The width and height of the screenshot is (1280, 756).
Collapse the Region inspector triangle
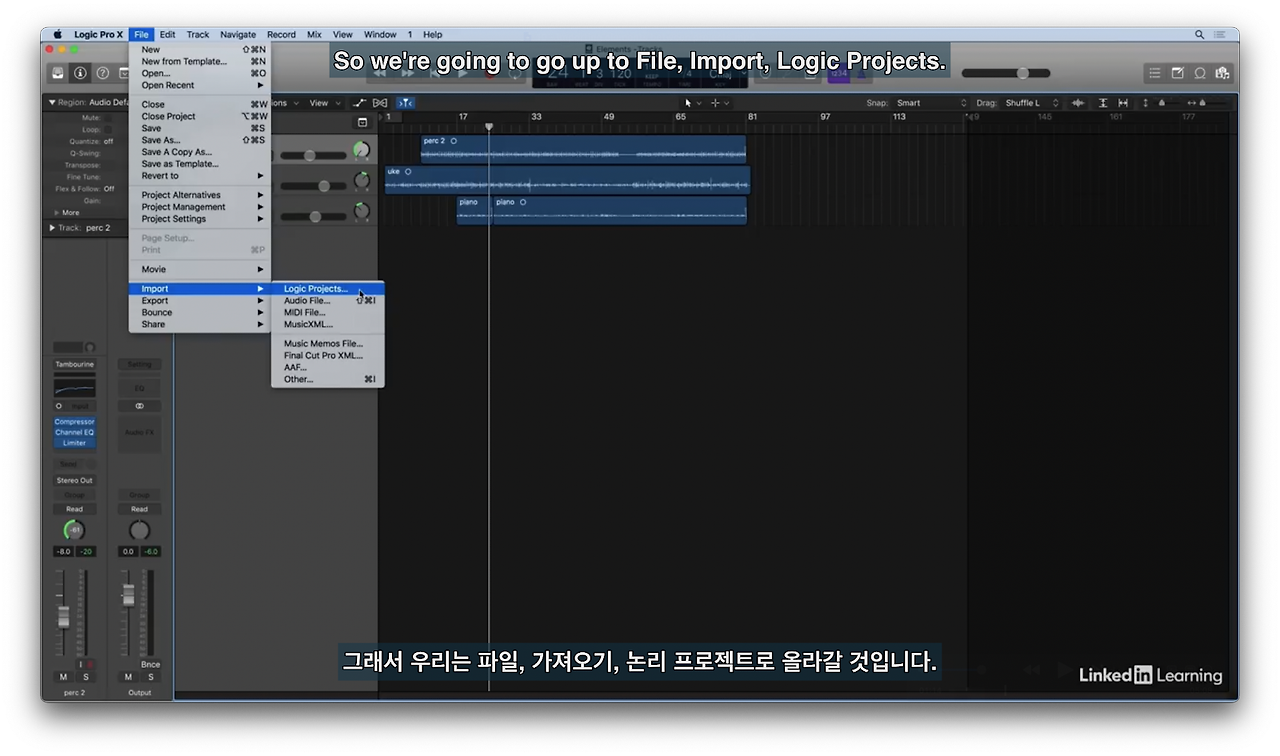click(x=52, y=103)
